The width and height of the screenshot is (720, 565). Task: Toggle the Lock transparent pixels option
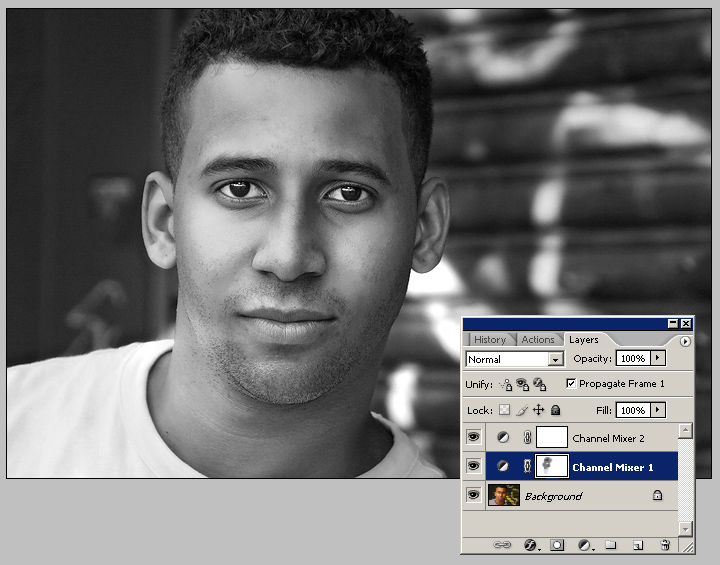click(x=505, y=410)
